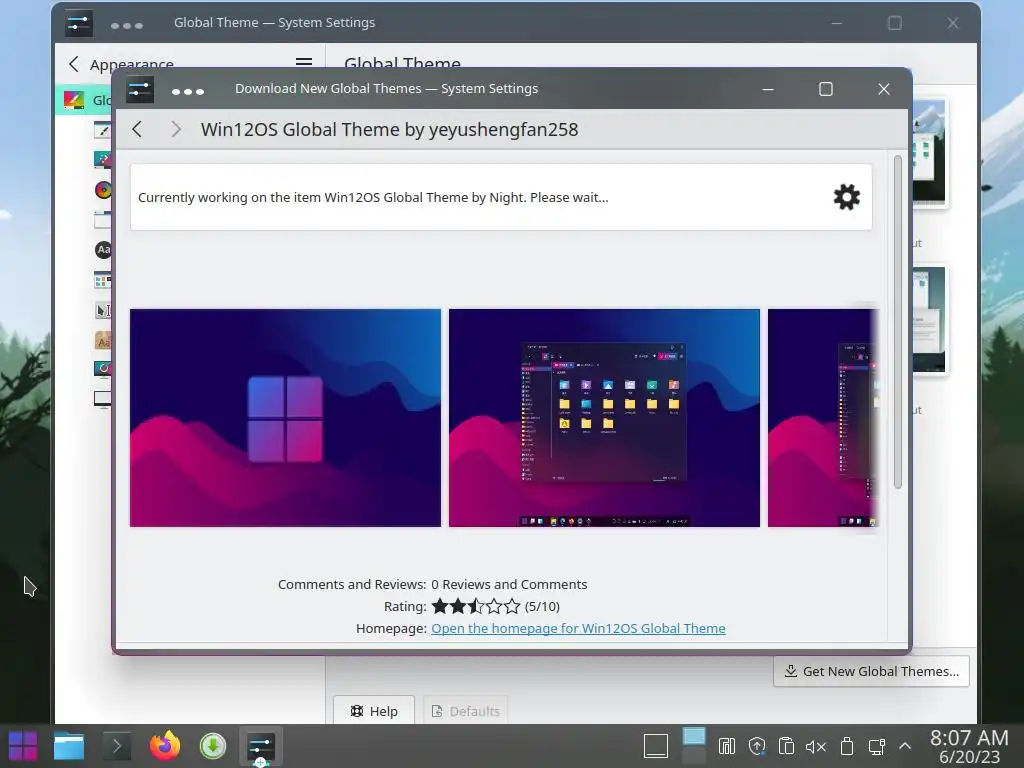Open the system monitor tray icon

727,746
